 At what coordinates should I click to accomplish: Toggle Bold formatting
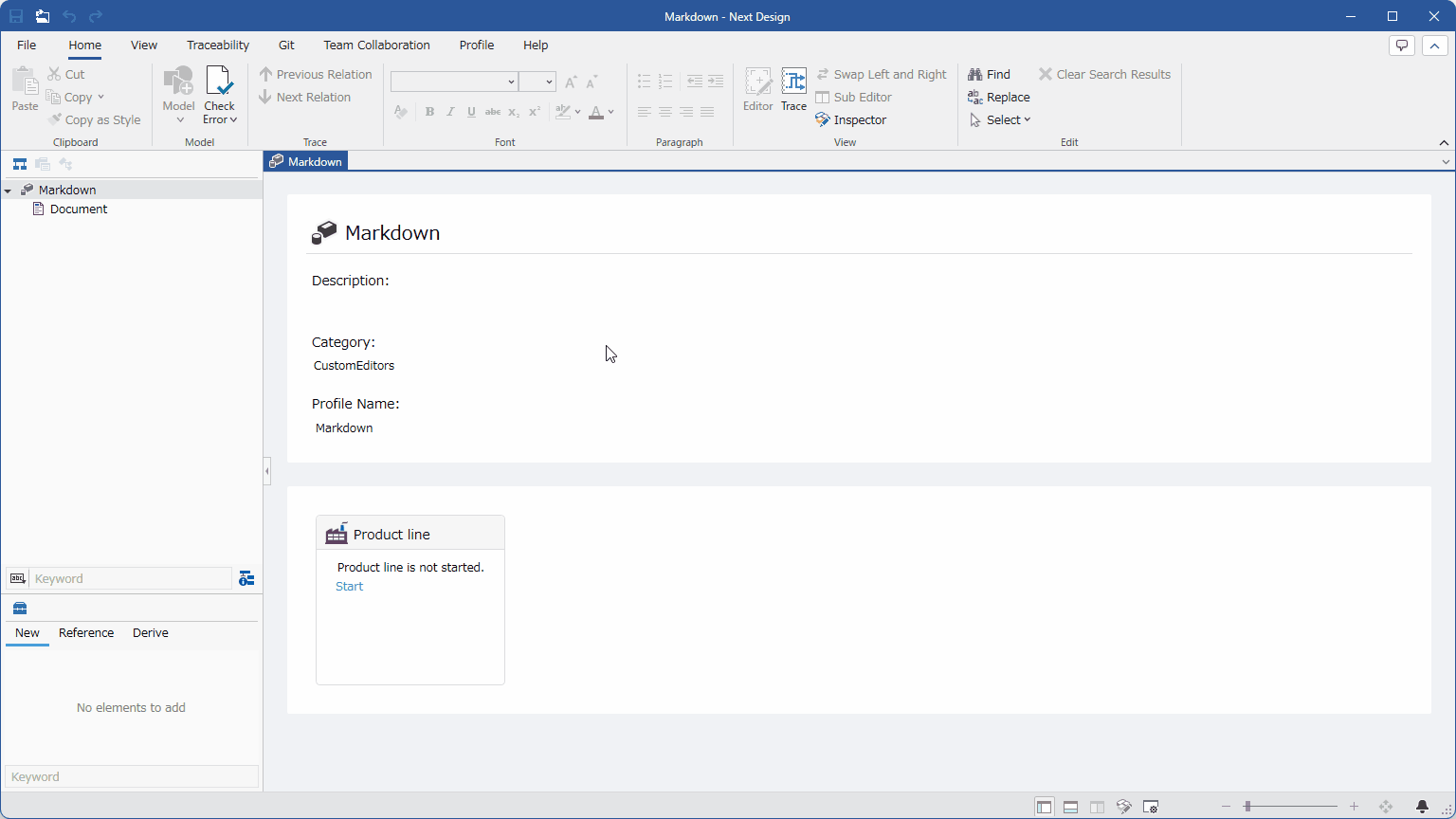[429, 112]
